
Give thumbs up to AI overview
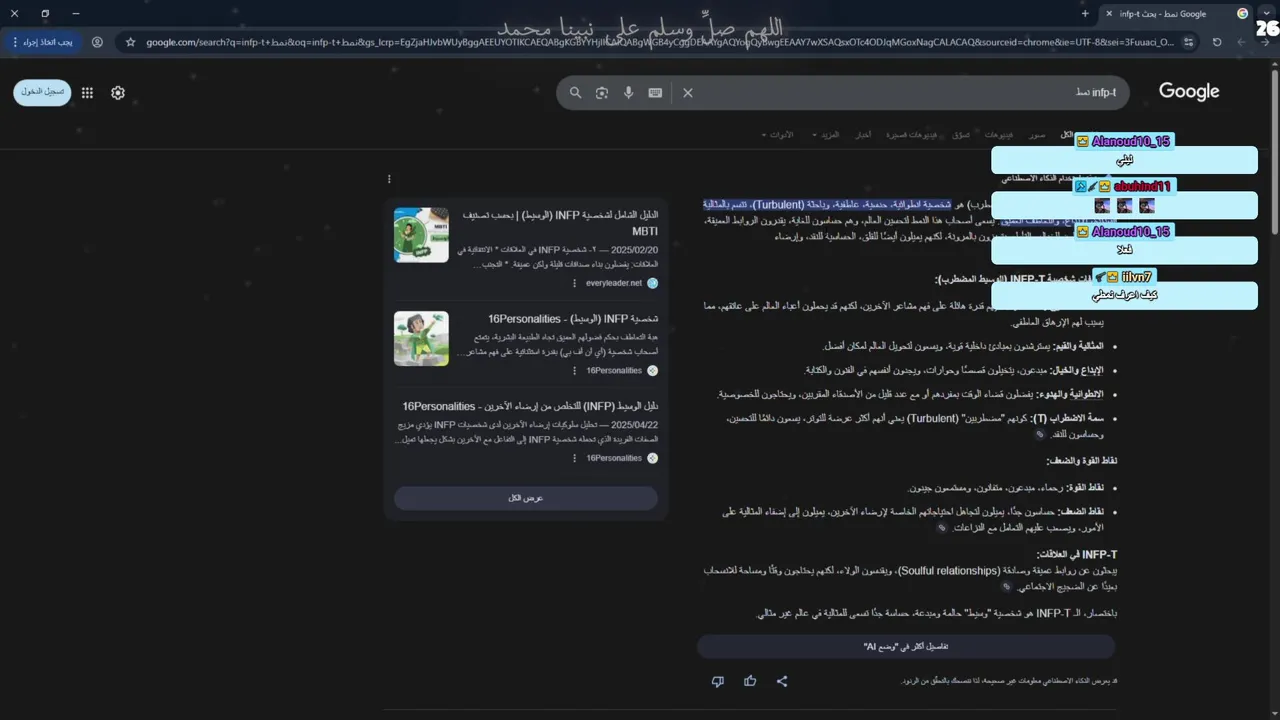pyautogui.click(x=750, y=681)
